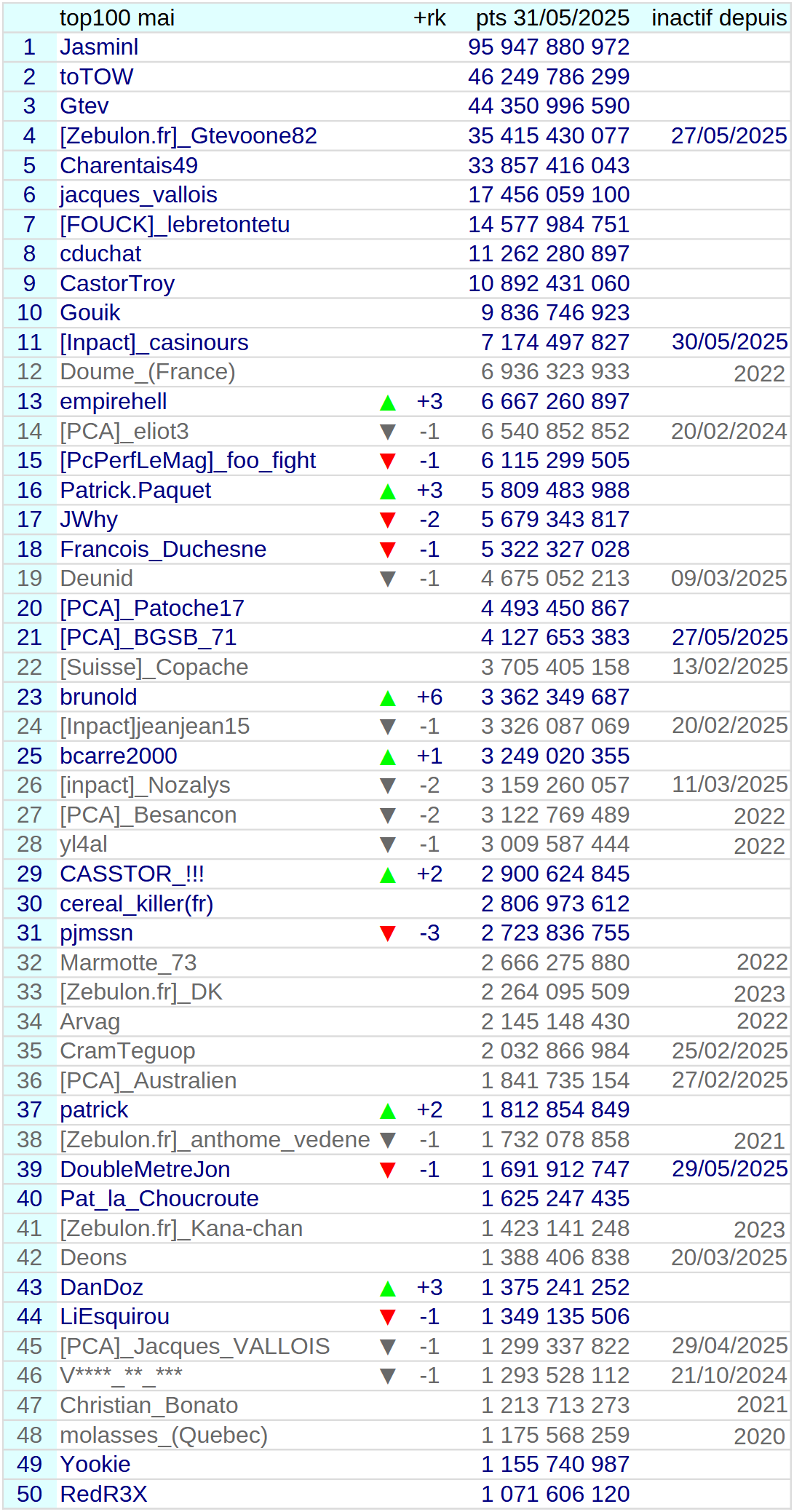Select the name RedR3X
794x1512 pixels.
103,1494
